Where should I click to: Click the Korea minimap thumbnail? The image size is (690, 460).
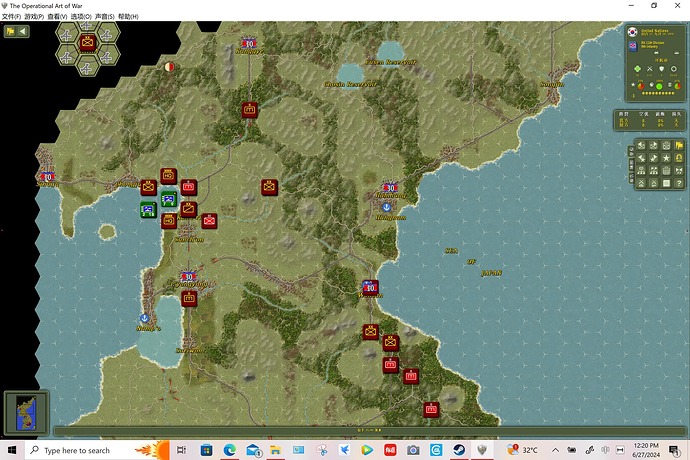(x=26, y=412)
